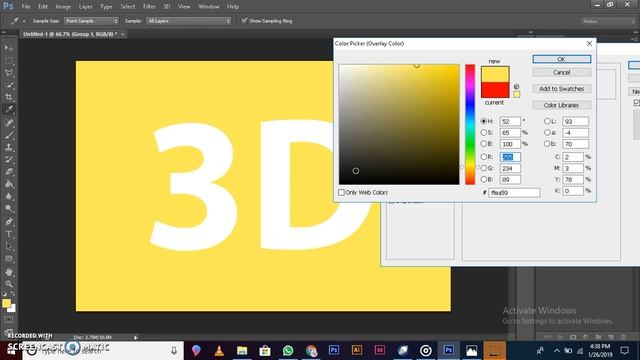Select the Path Selection tool
This screenshot has width=640, height=360.
(x=9, y=246)
